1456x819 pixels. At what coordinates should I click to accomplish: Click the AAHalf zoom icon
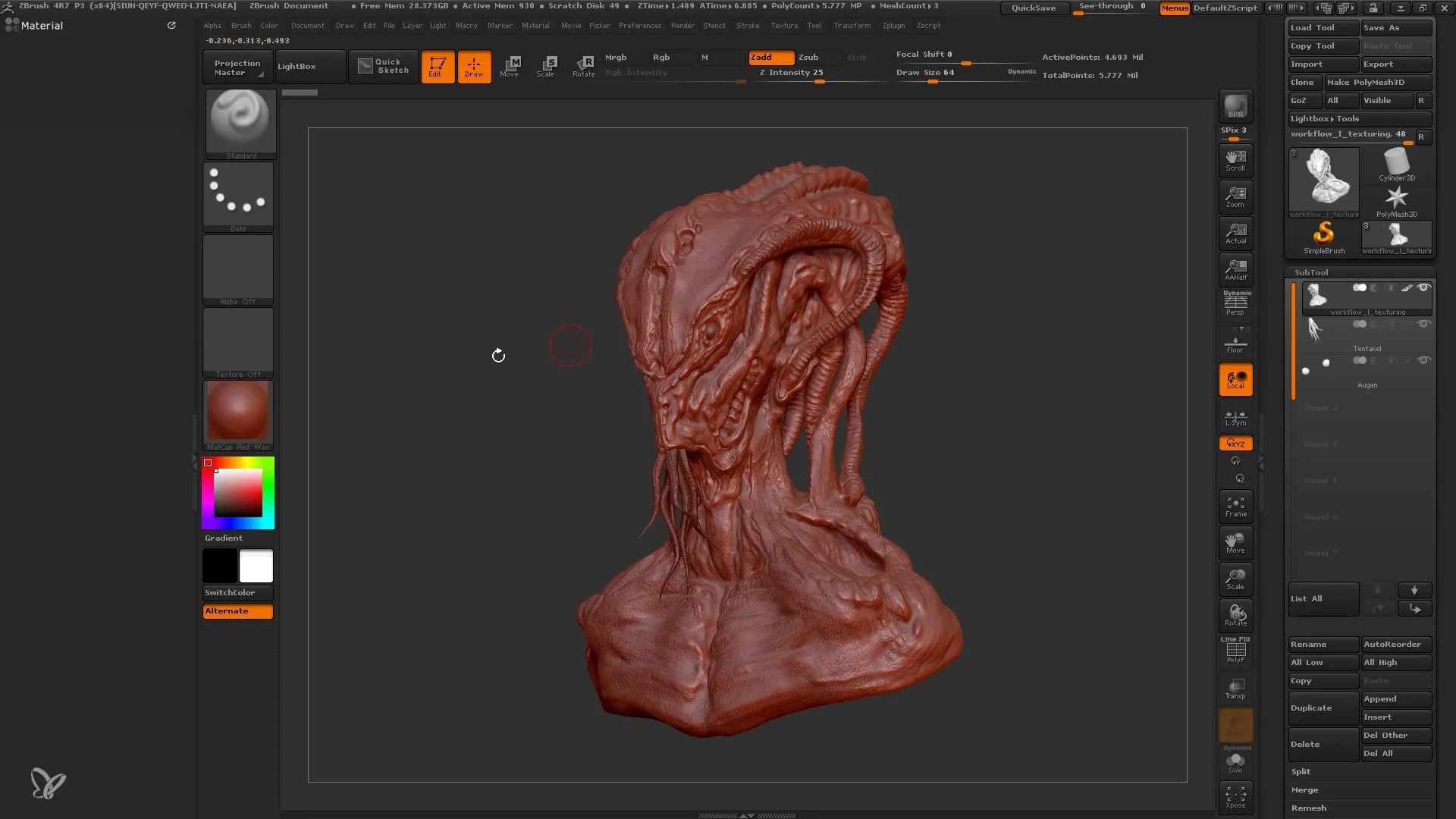[1235, 269]
